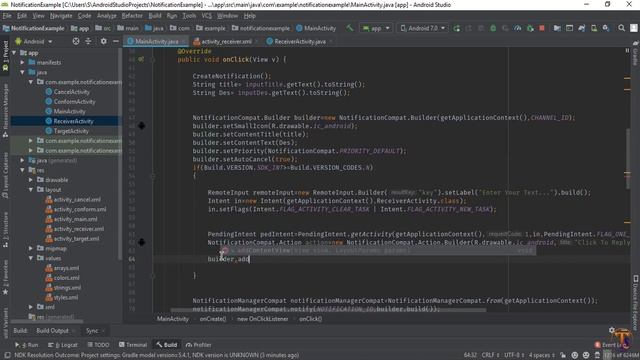
Task: Click memory indicator in status bar
Action: click(x=620, y=355)
